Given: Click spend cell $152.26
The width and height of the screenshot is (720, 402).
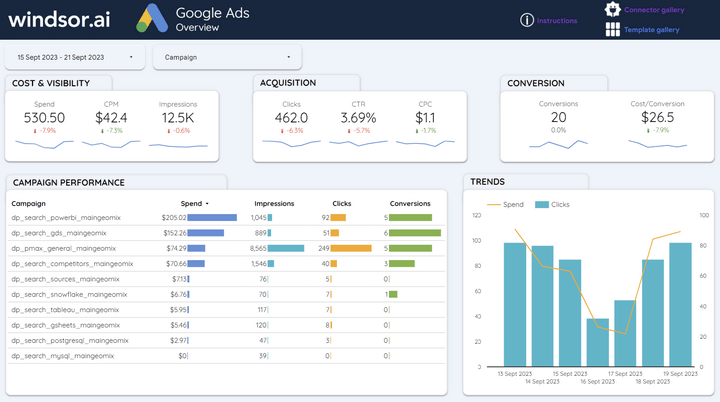Looking at the screenshot, I should tap(175, 233).
